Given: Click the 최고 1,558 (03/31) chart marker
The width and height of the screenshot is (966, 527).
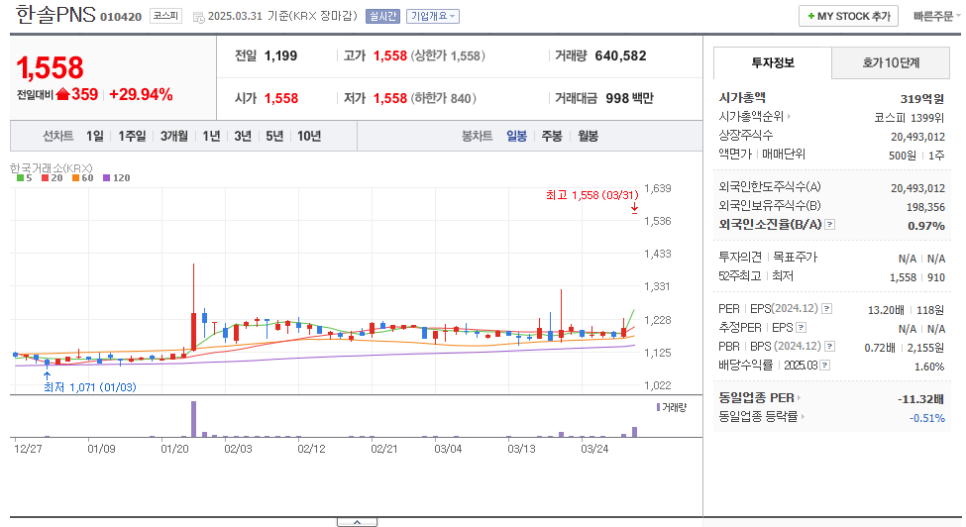Looking at the screenshot, I should (592, 195).
